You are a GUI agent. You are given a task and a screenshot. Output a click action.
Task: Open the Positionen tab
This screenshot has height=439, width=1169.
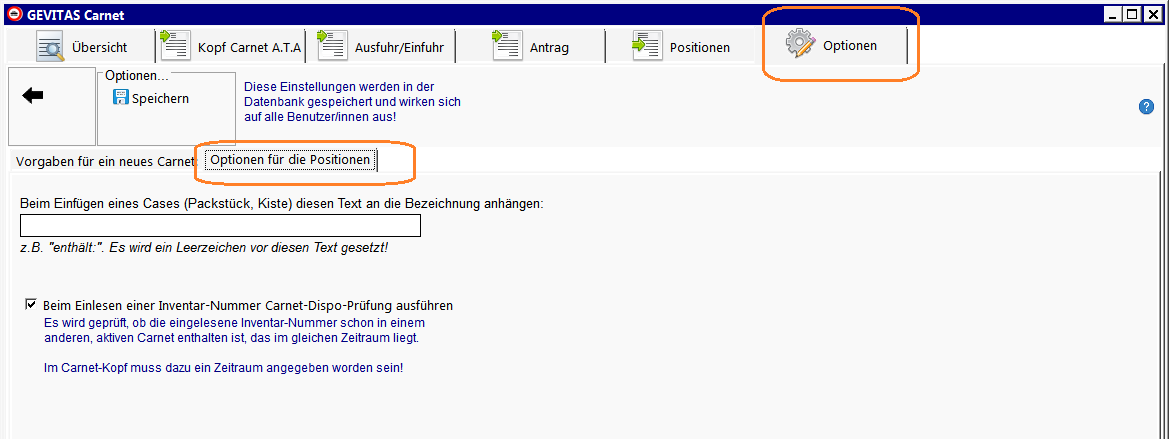point(680,47)
